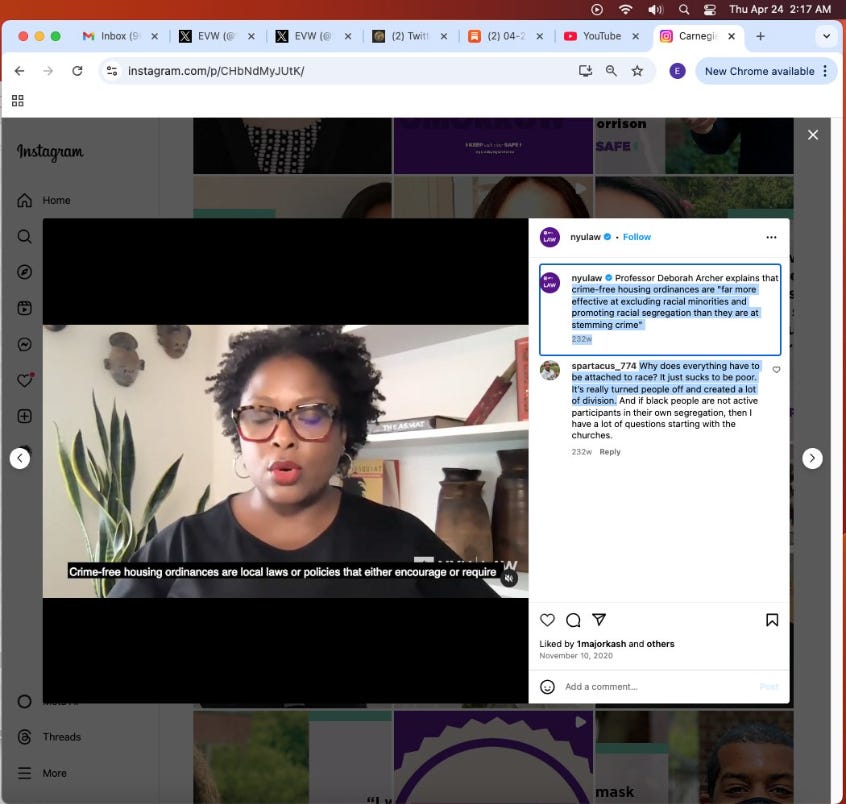Viewport: 846px width, 804px height.
Task: Close the post overlay with X
Action: click(x=813, y=135)
